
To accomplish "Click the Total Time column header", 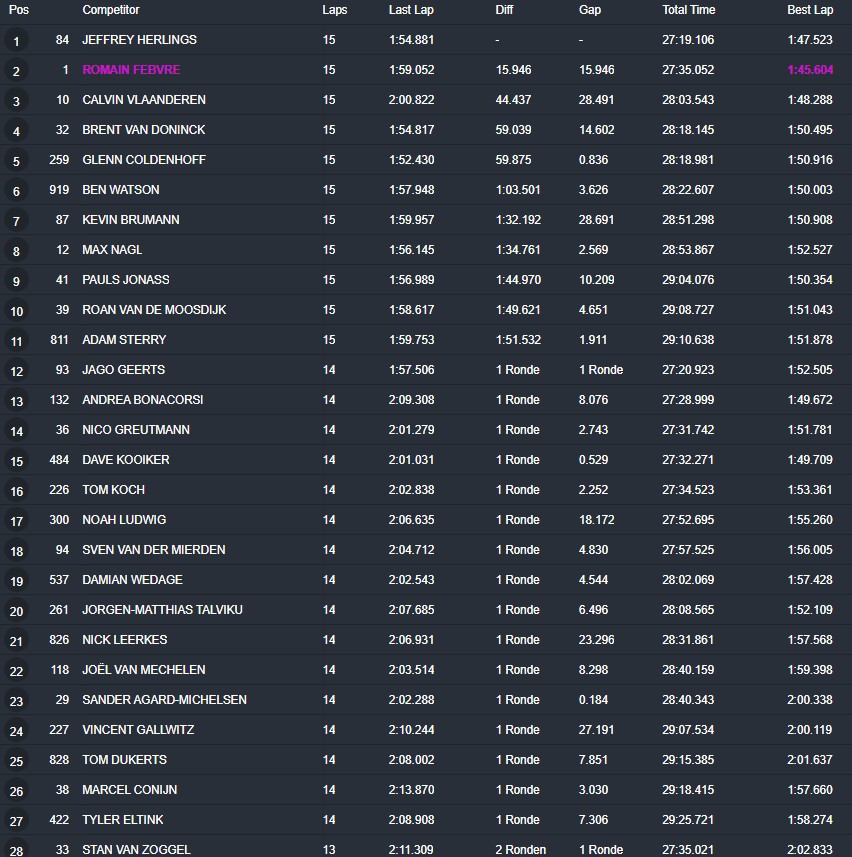I will click(x=688, y=10).
